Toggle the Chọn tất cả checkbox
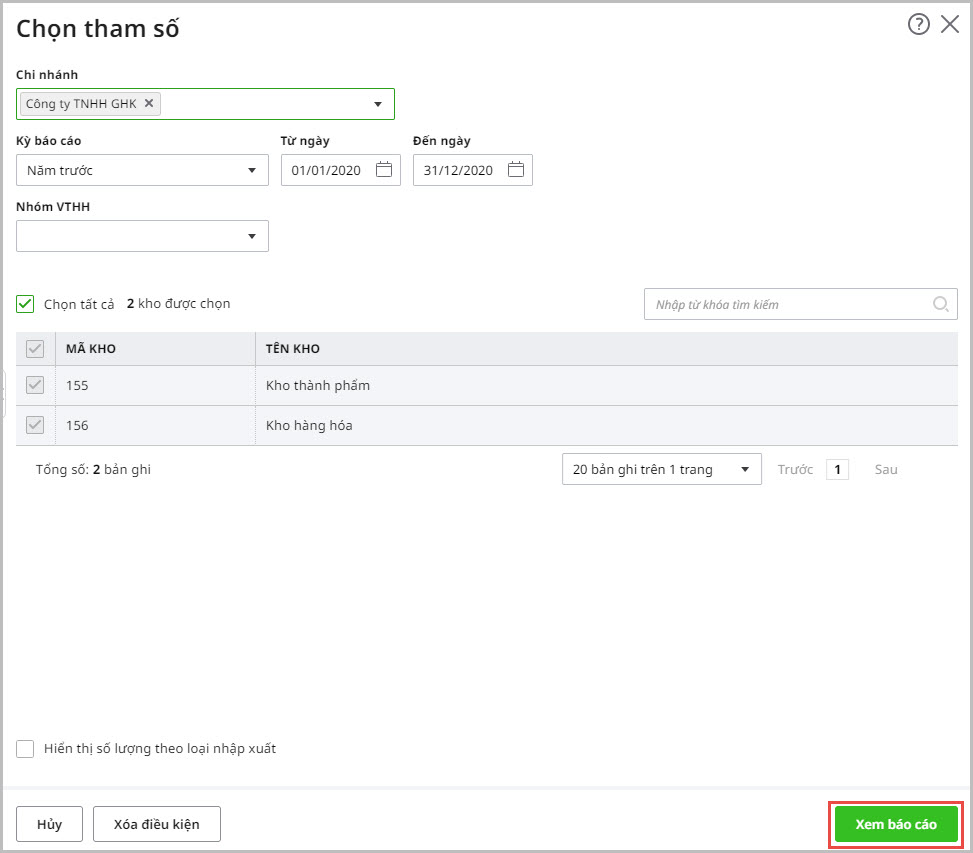This screenshot has height=853, width=973. [x=26, y=304]
